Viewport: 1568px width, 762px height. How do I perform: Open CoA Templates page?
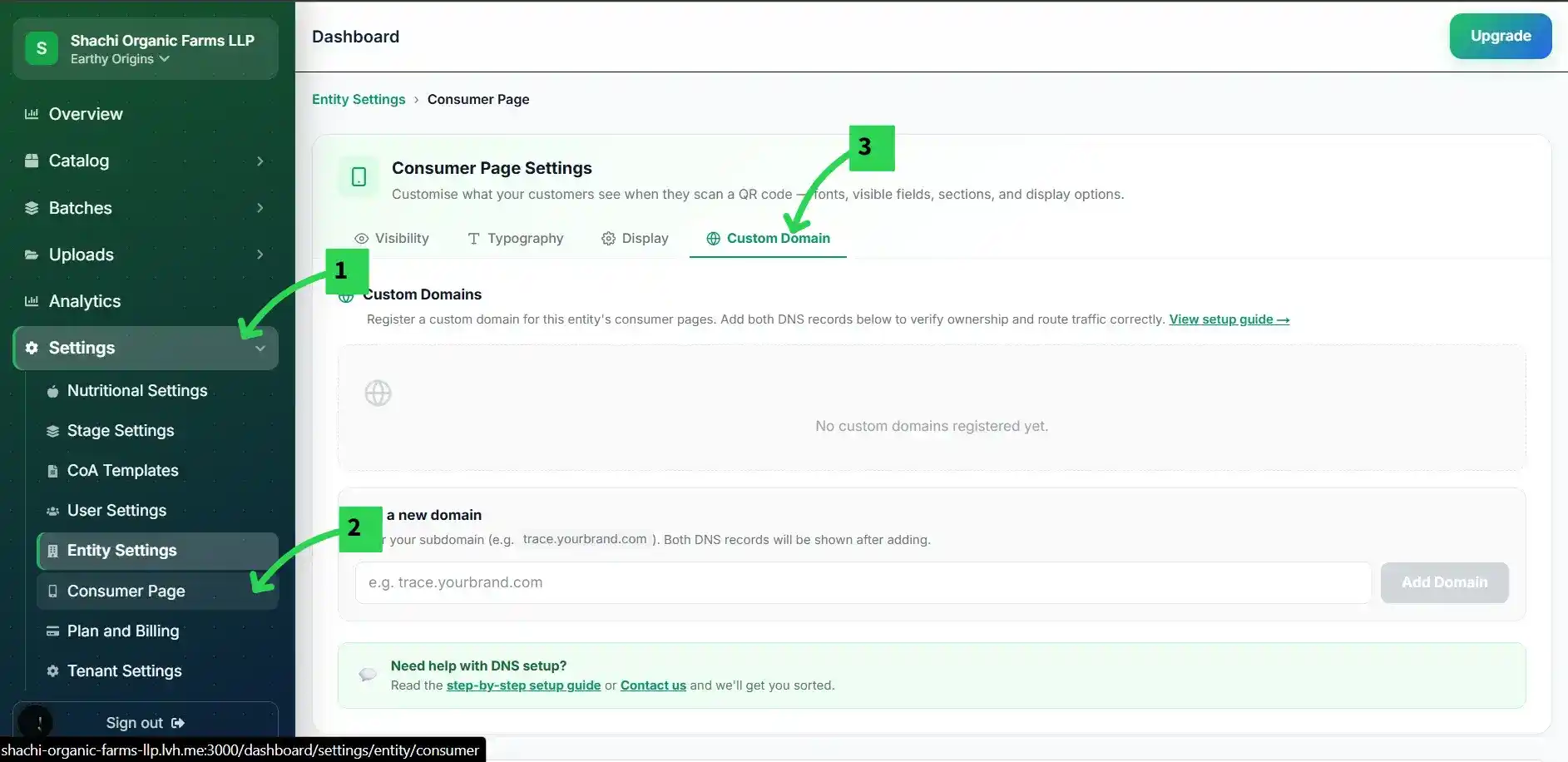click(x=158, y=471)
